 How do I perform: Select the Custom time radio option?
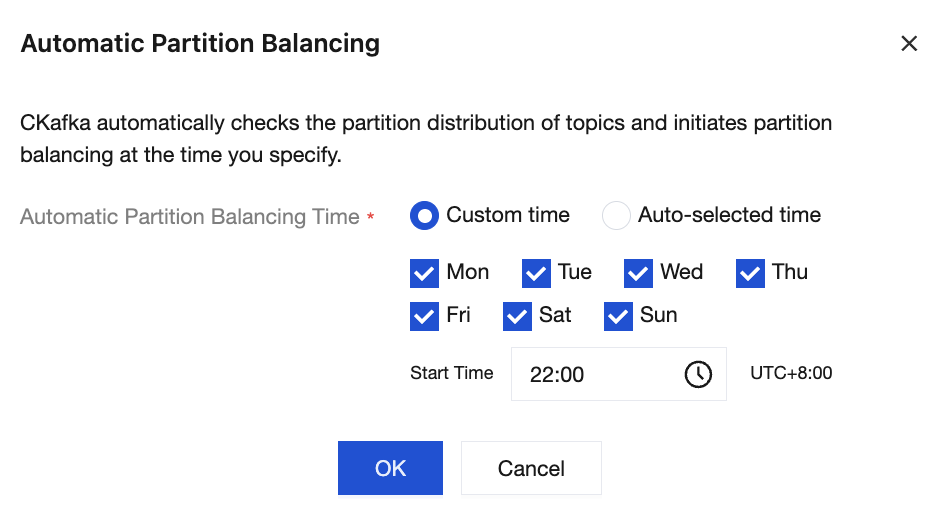424,215
